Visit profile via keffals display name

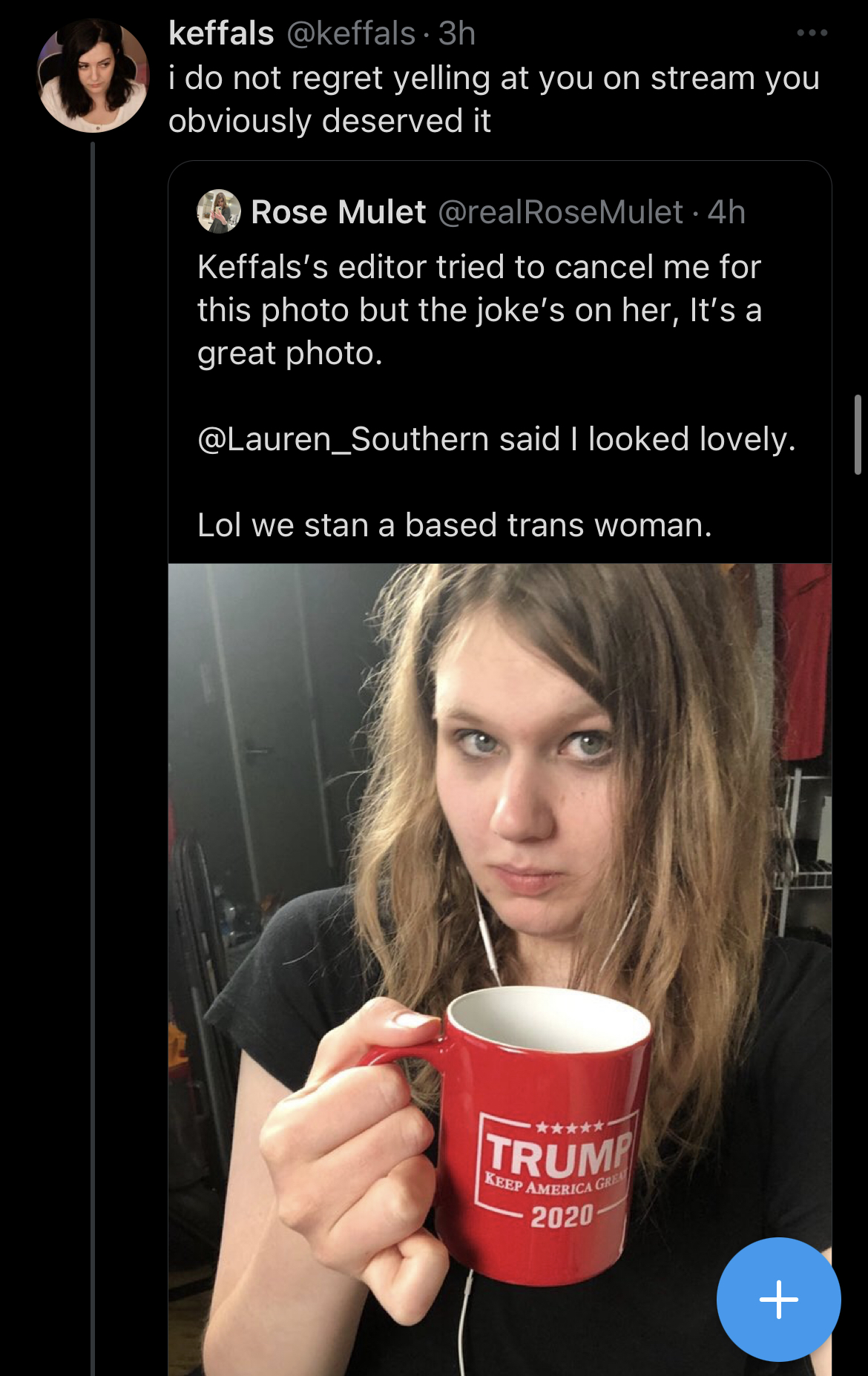(x=221, y=33)
